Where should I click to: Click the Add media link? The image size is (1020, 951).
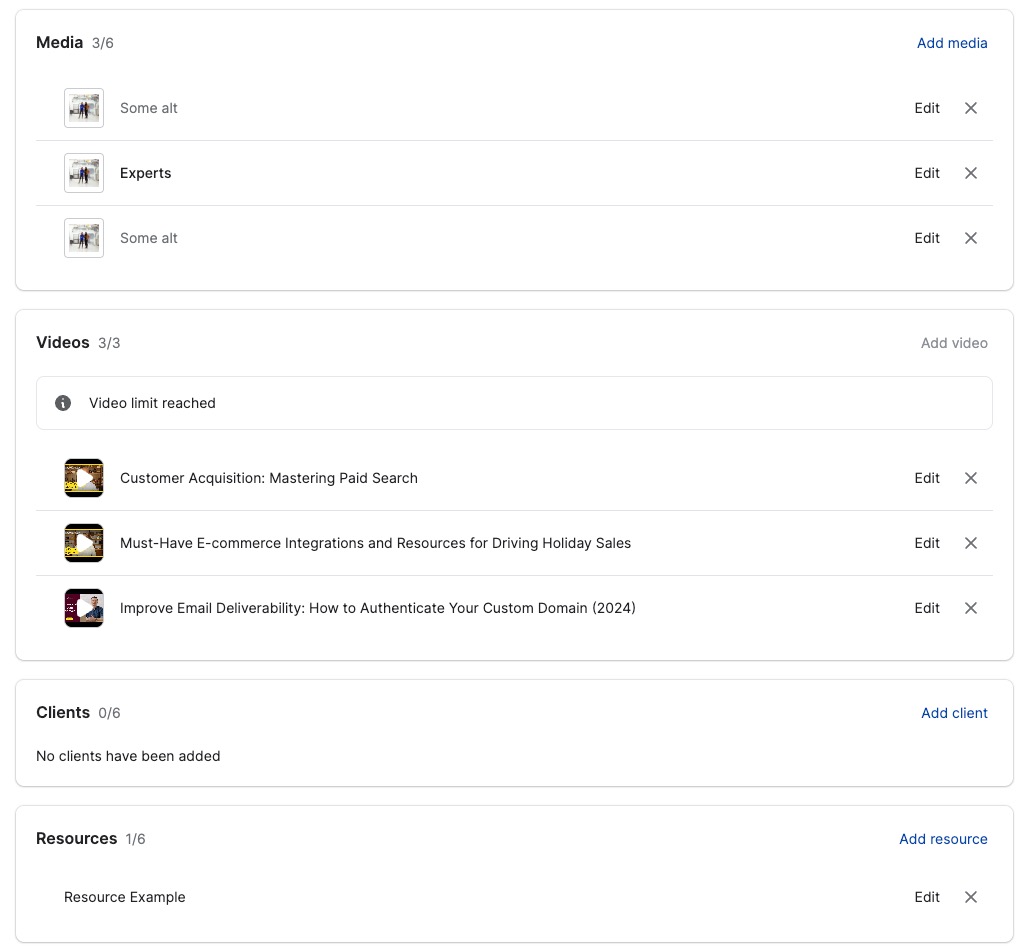click(952, 43)
